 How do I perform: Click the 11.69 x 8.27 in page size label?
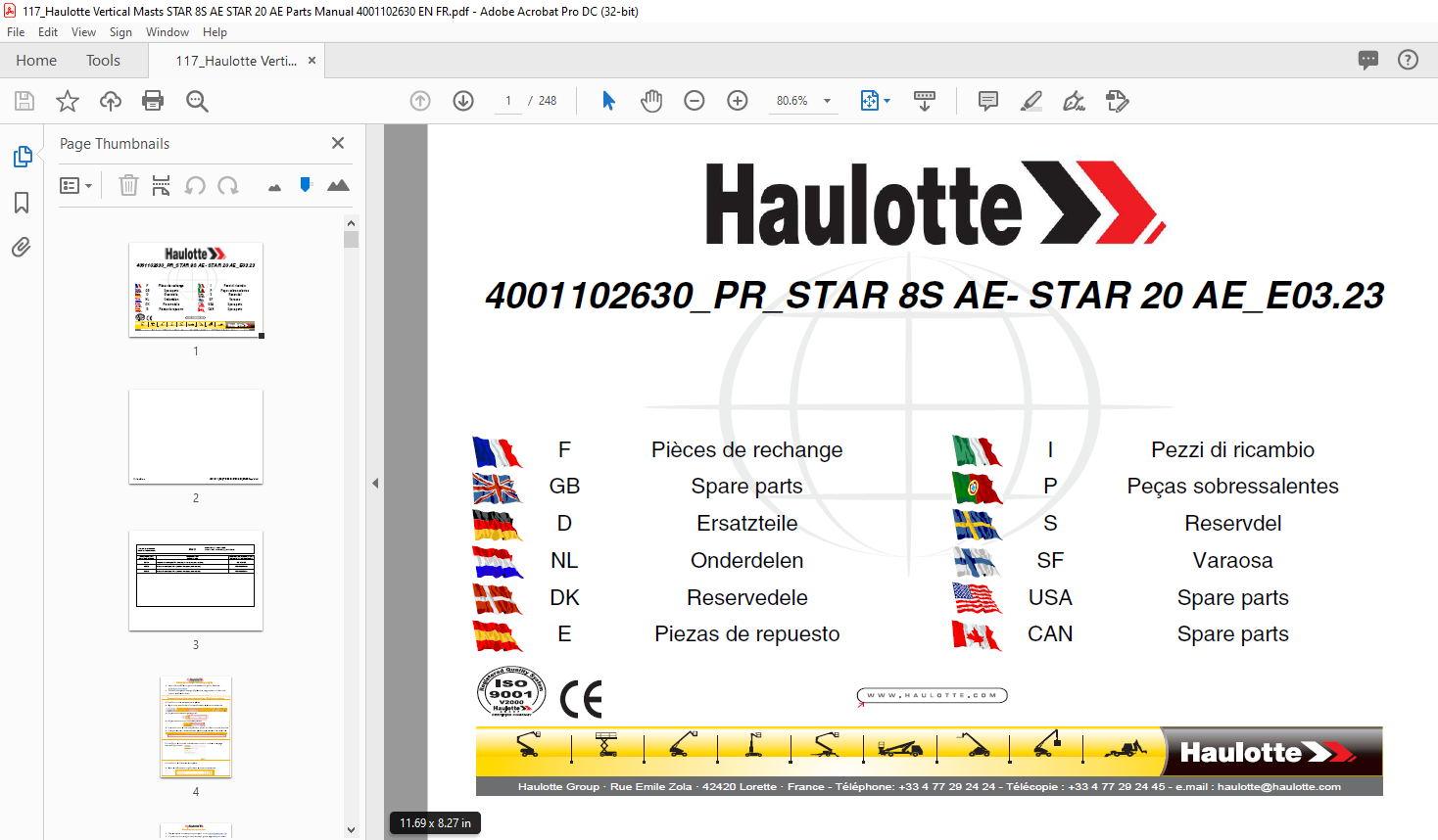coord(435,823)
